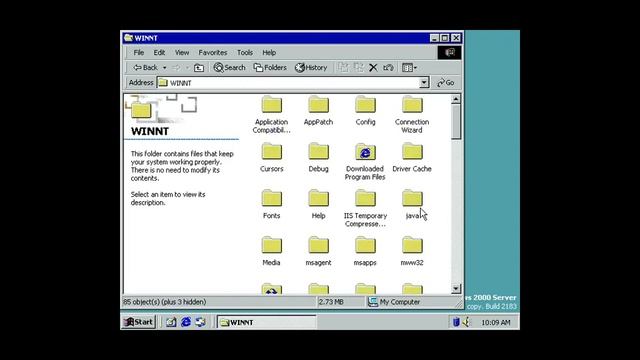Click the Move To toolbar icon
This screenshot has width=640, height=360.
tap(343, 68)
